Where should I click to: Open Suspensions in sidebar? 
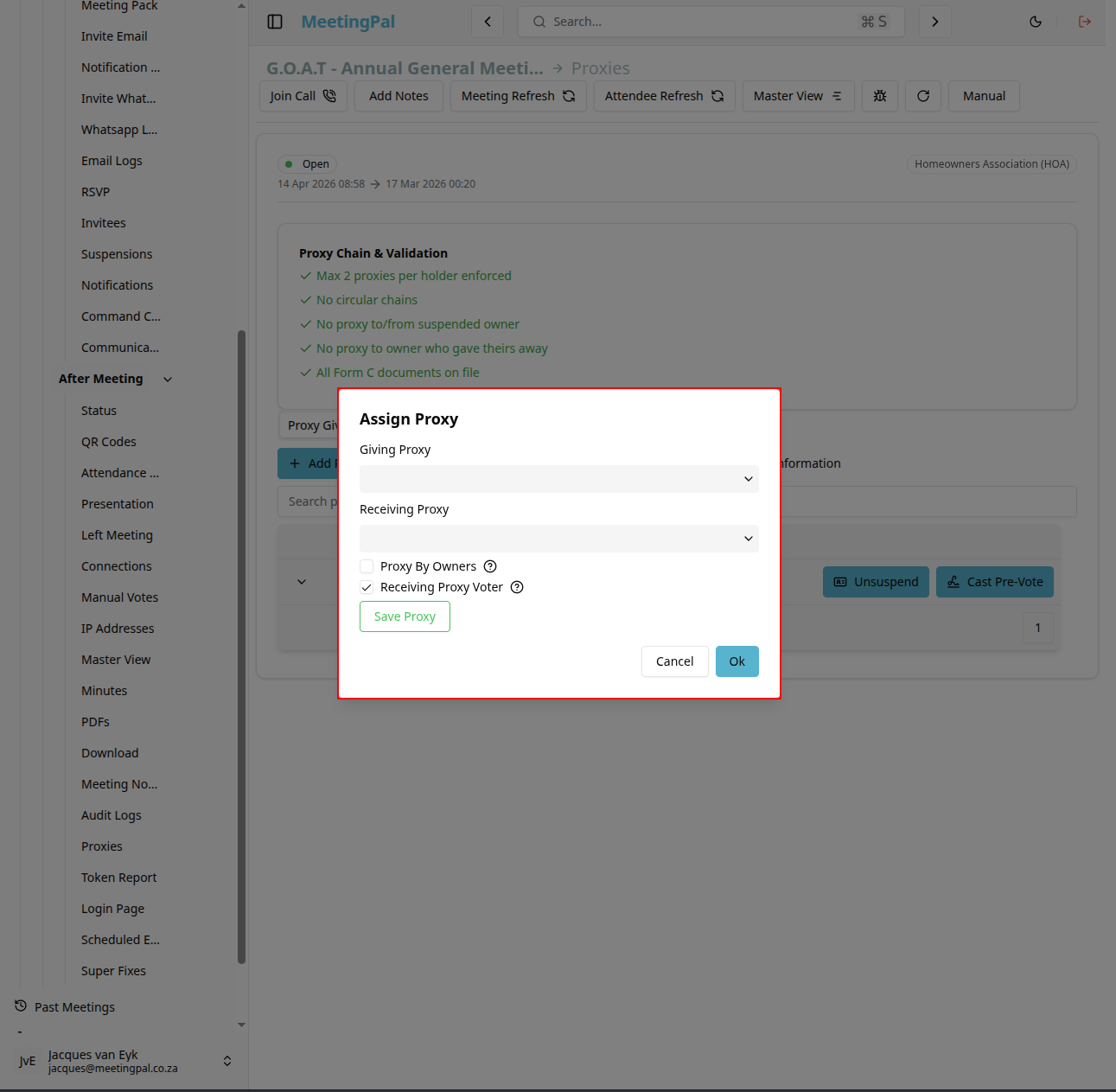[117, 254]
